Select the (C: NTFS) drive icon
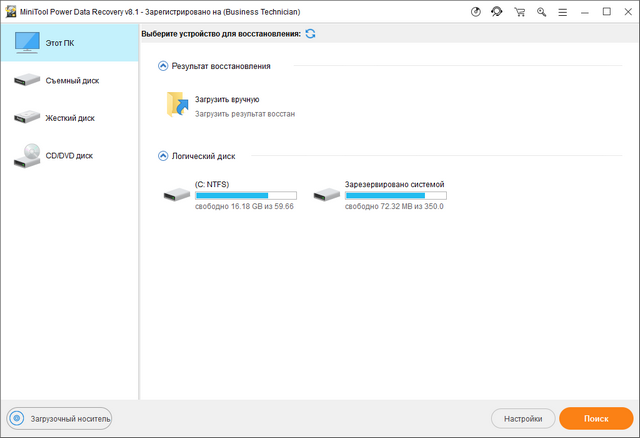640x438 pixels. pos(177,195)
